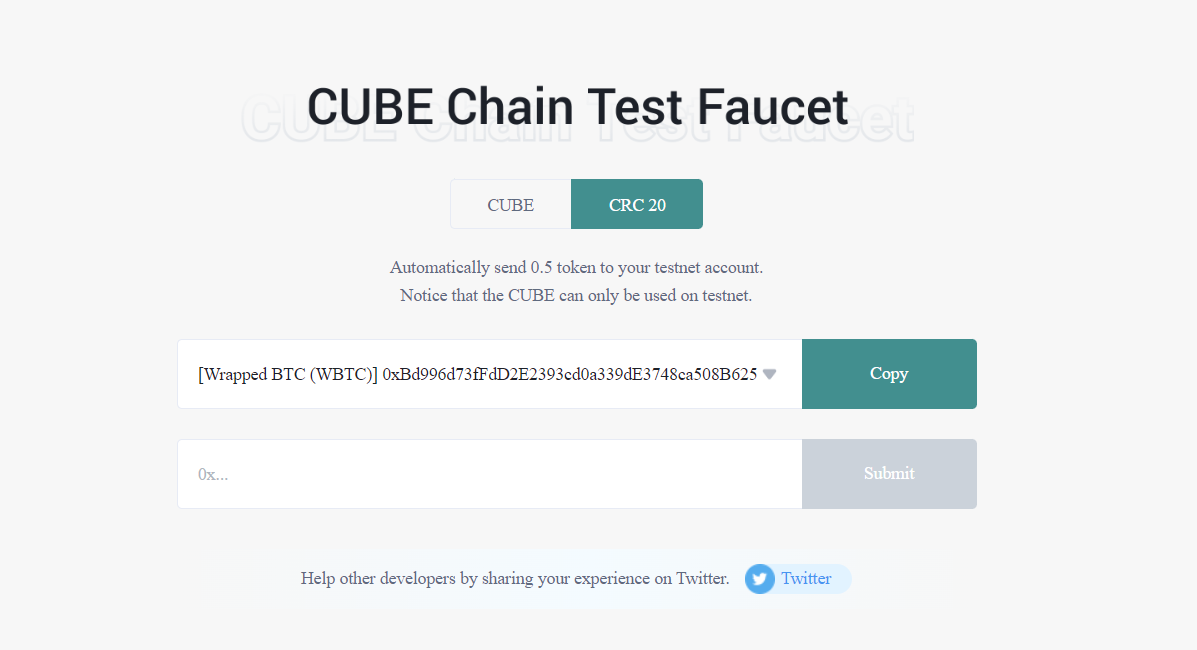Viewport: 1197px width, 650px height.
Task: Click the CUBE Chain Test Faucet heading
Action: pos(577,107)
